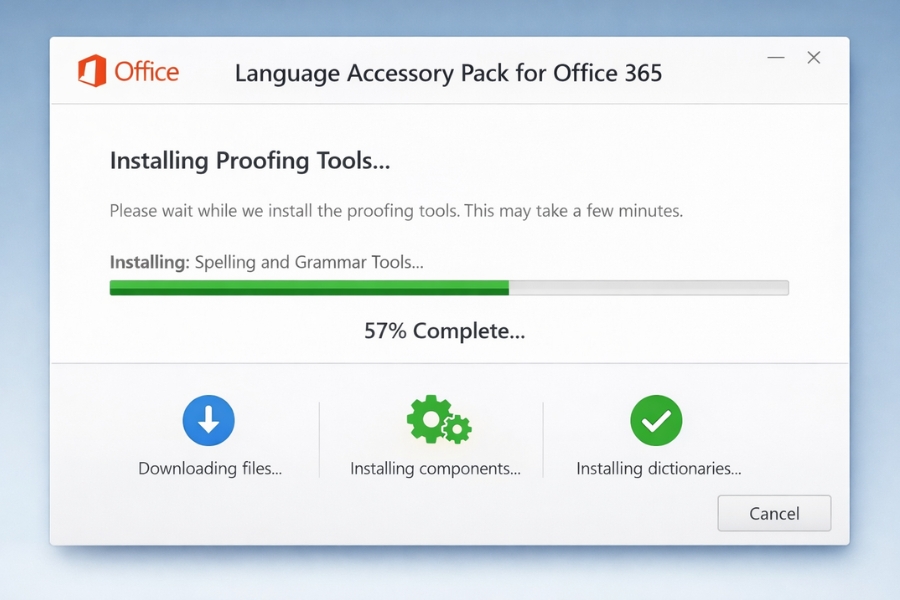Click the Installing Proofing Tools heading
Image resolution: width=900 pixels, height=600 pixels.
(x=251, y=160)
